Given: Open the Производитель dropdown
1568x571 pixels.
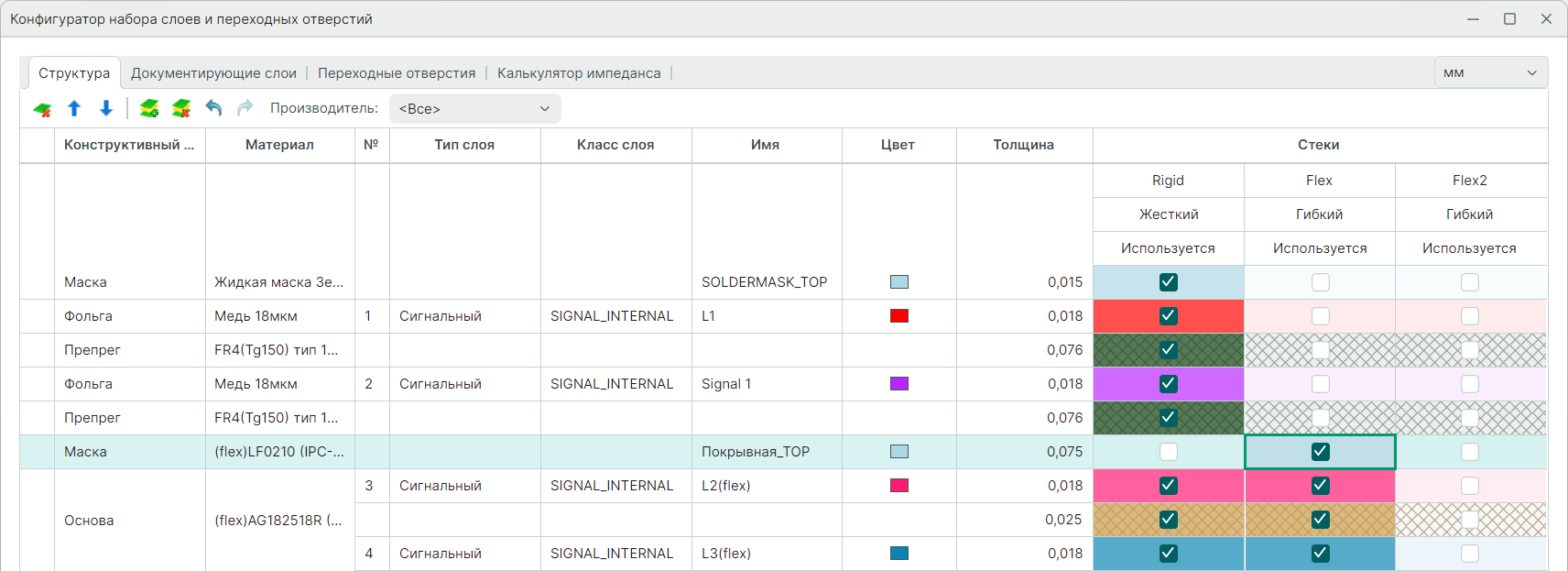Looking at the screenshot, I should (474, 109).
